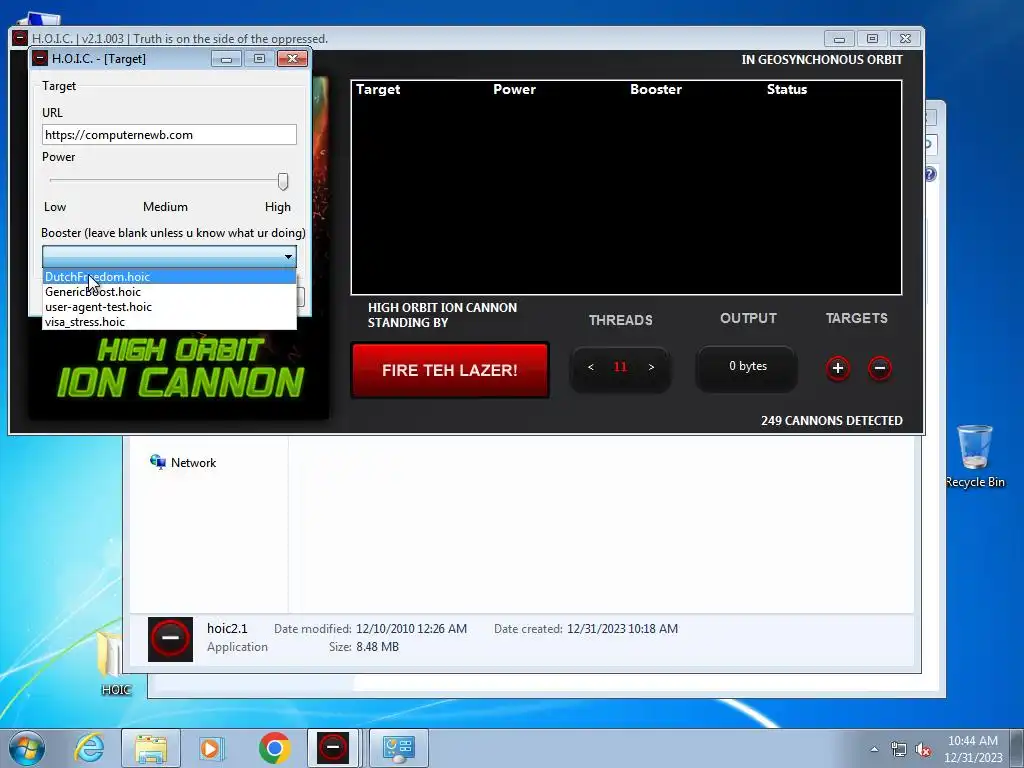Open the Control Panel taskbar item

[399, 747]
